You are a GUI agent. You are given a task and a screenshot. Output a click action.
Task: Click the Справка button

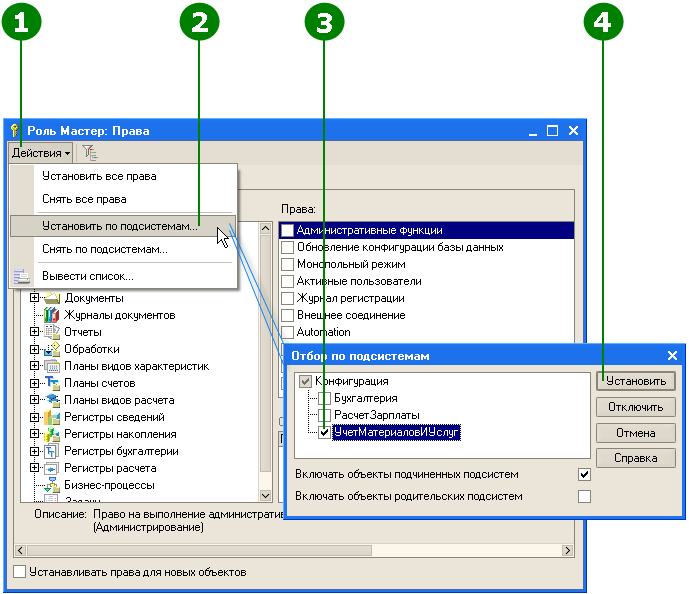coord(636,458)
